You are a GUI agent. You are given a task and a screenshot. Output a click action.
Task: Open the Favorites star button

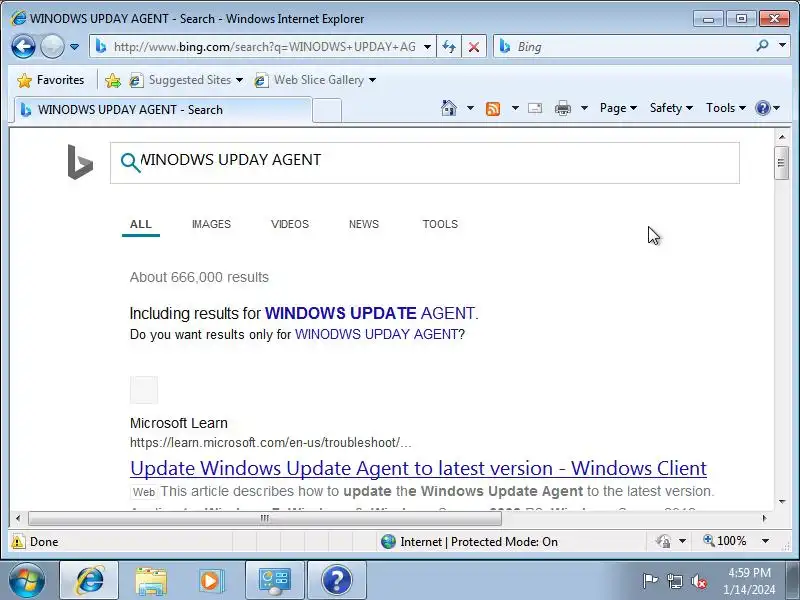click(50, 80)
